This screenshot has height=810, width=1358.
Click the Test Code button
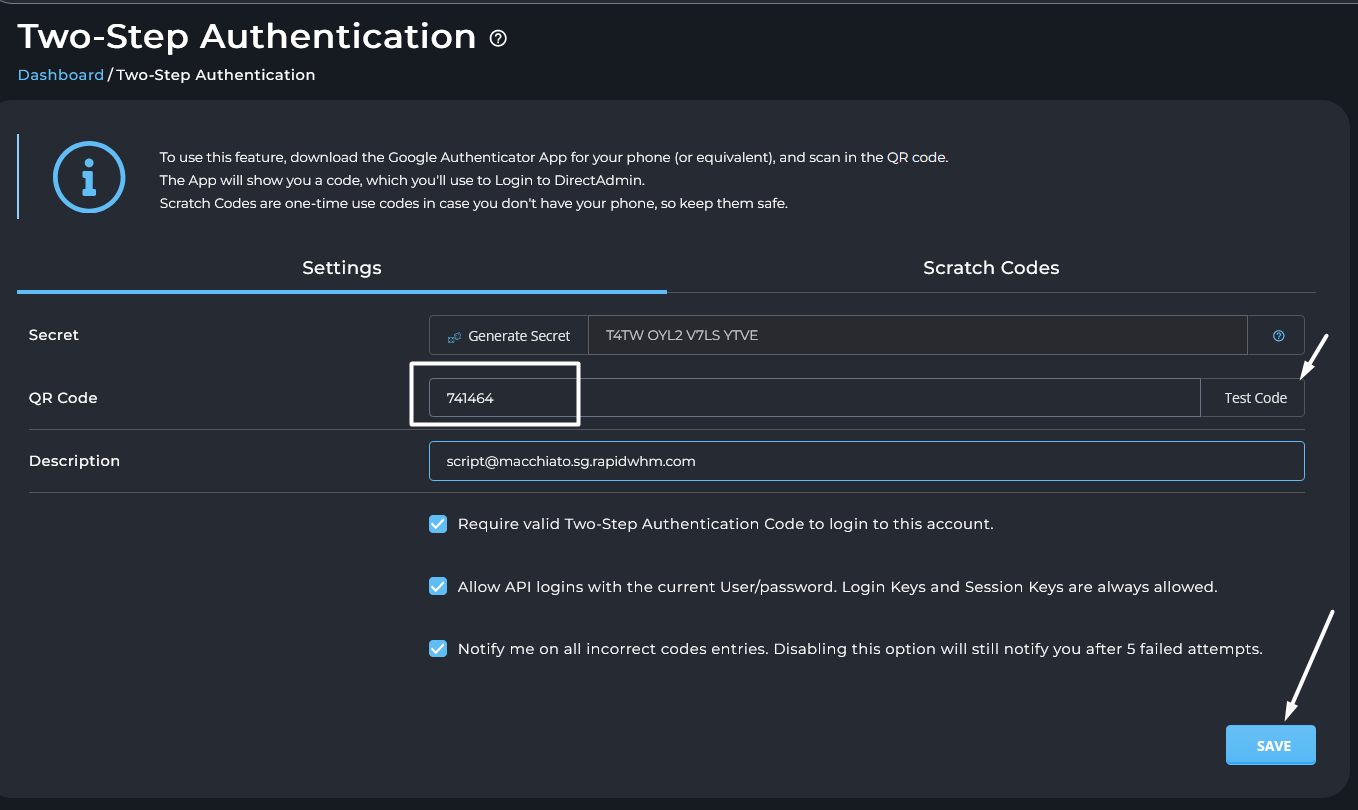[1255, 398]
